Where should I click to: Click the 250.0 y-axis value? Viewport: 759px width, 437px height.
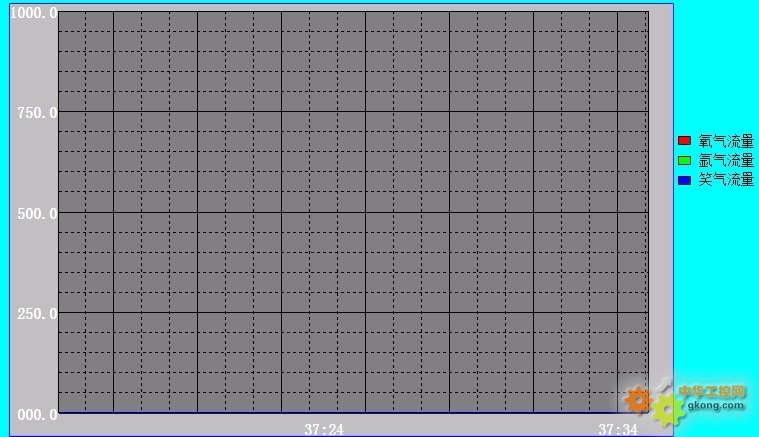click(x=37, y=314)
